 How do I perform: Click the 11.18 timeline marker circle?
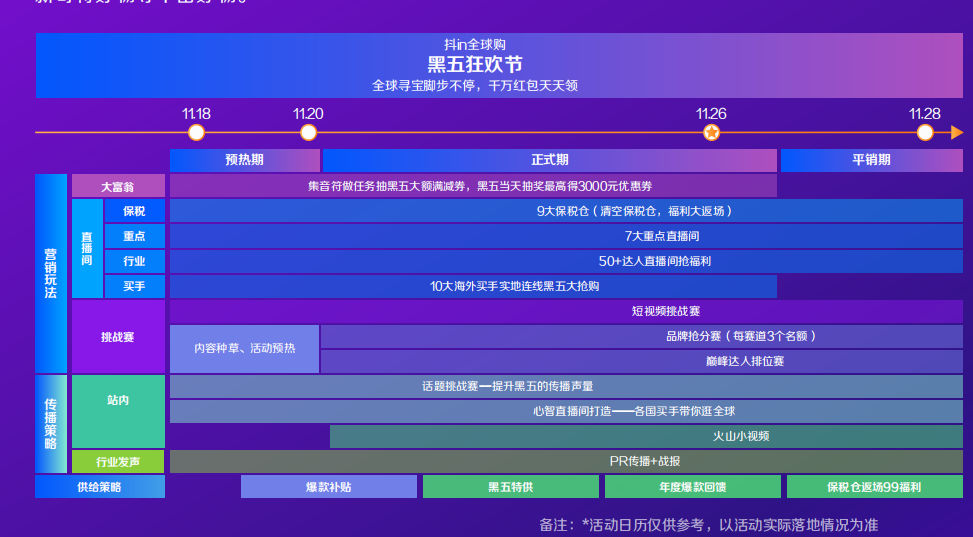click(x=196, y=133)
